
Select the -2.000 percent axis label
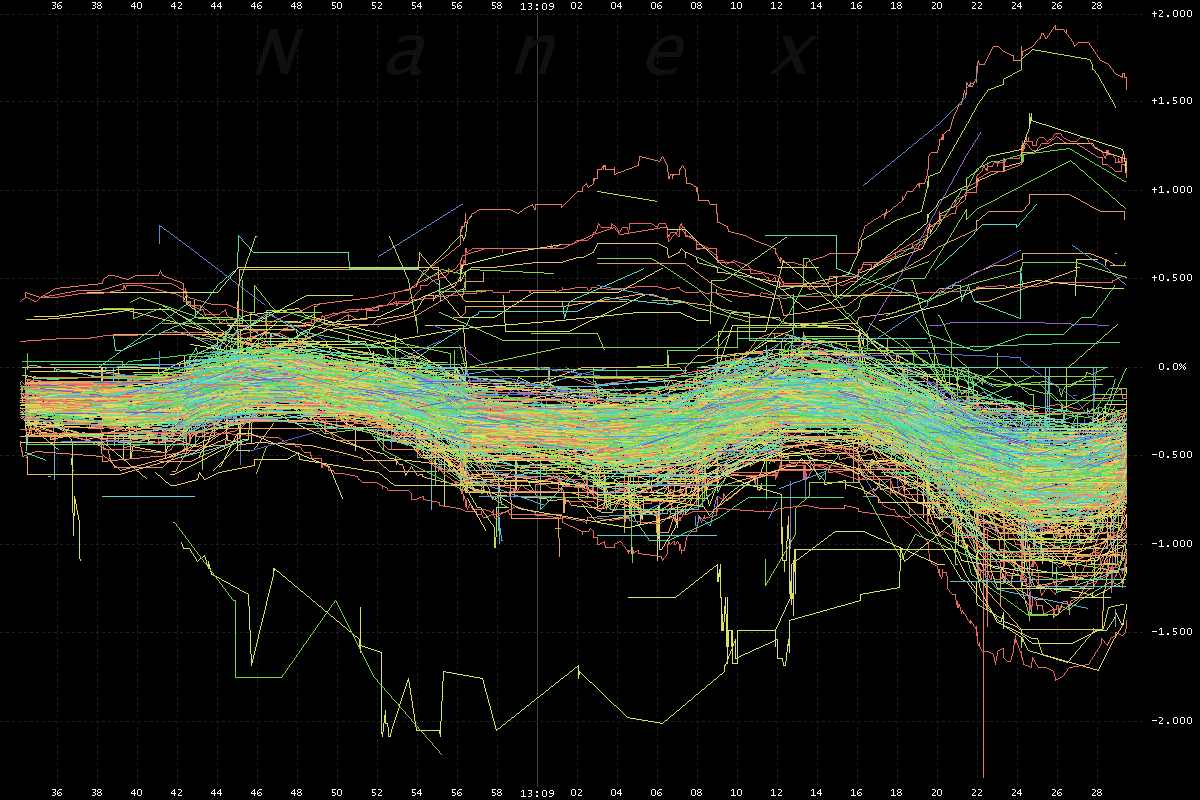click(x=1170, y=720)
